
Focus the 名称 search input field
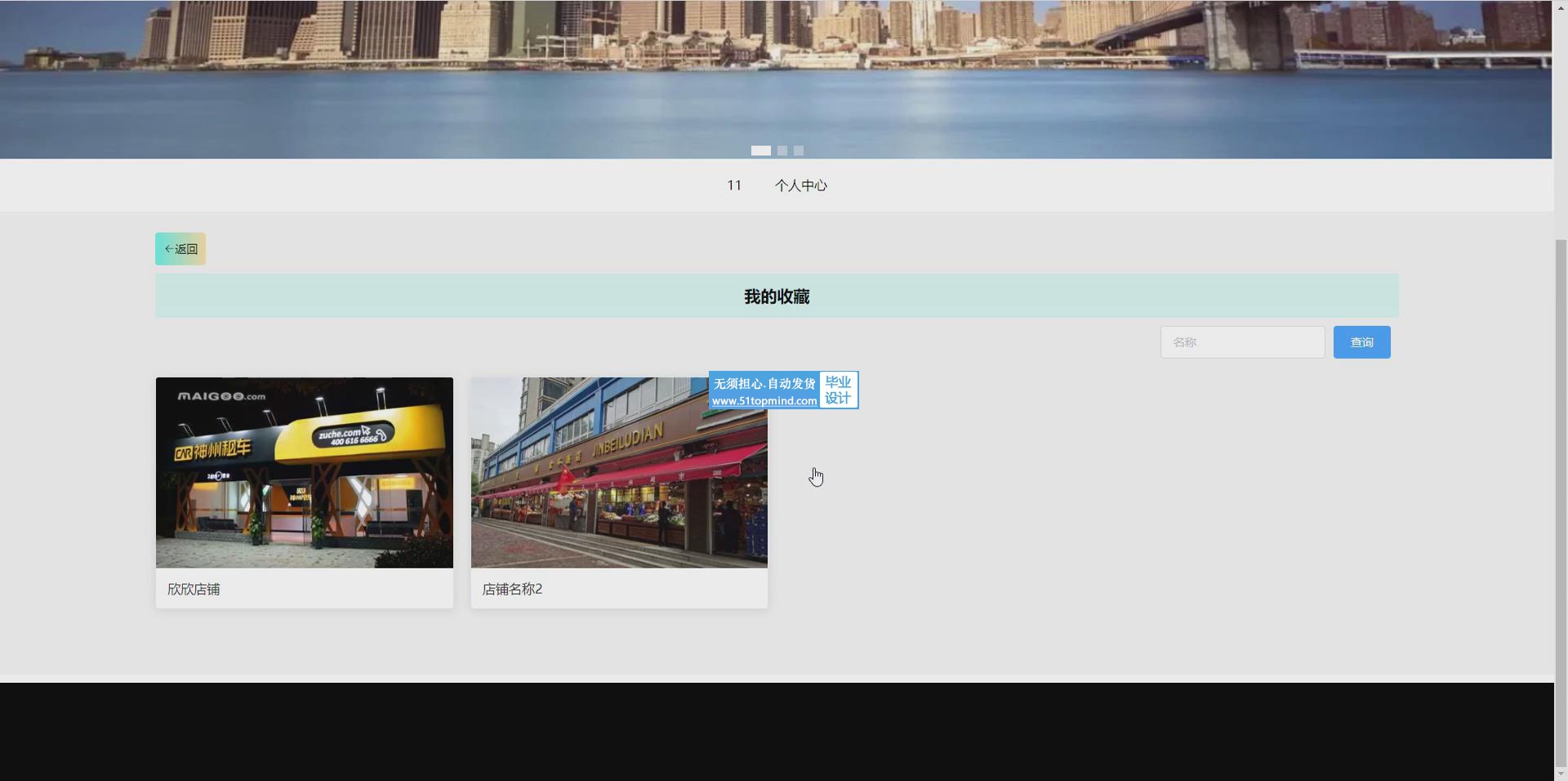click(x=1242, y=342)
